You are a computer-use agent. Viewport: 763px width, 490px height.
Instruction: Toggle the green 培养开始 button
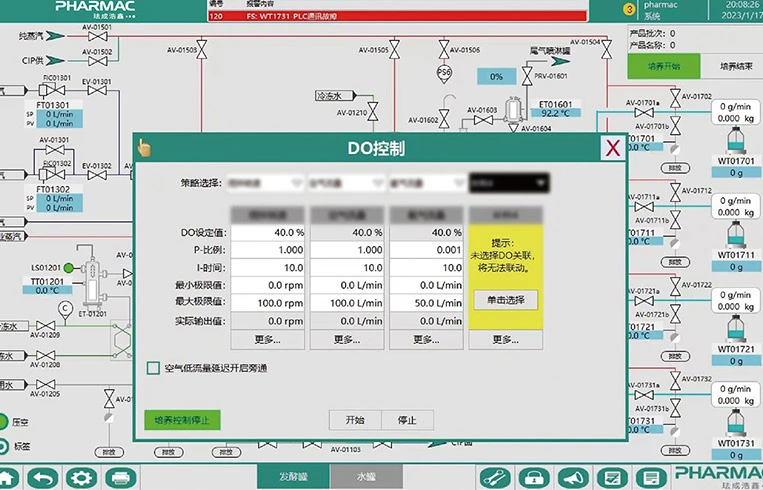tap(664, 66)
